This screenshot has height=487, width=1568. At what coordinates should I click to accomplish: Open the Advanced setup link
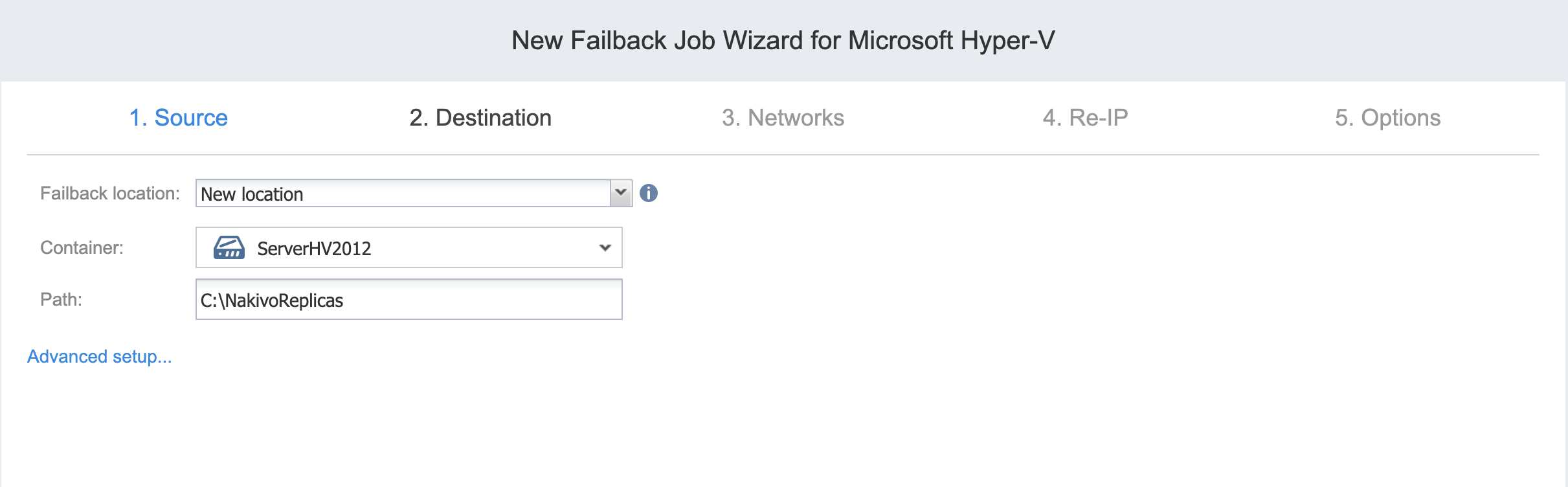(x=100, y=356)
